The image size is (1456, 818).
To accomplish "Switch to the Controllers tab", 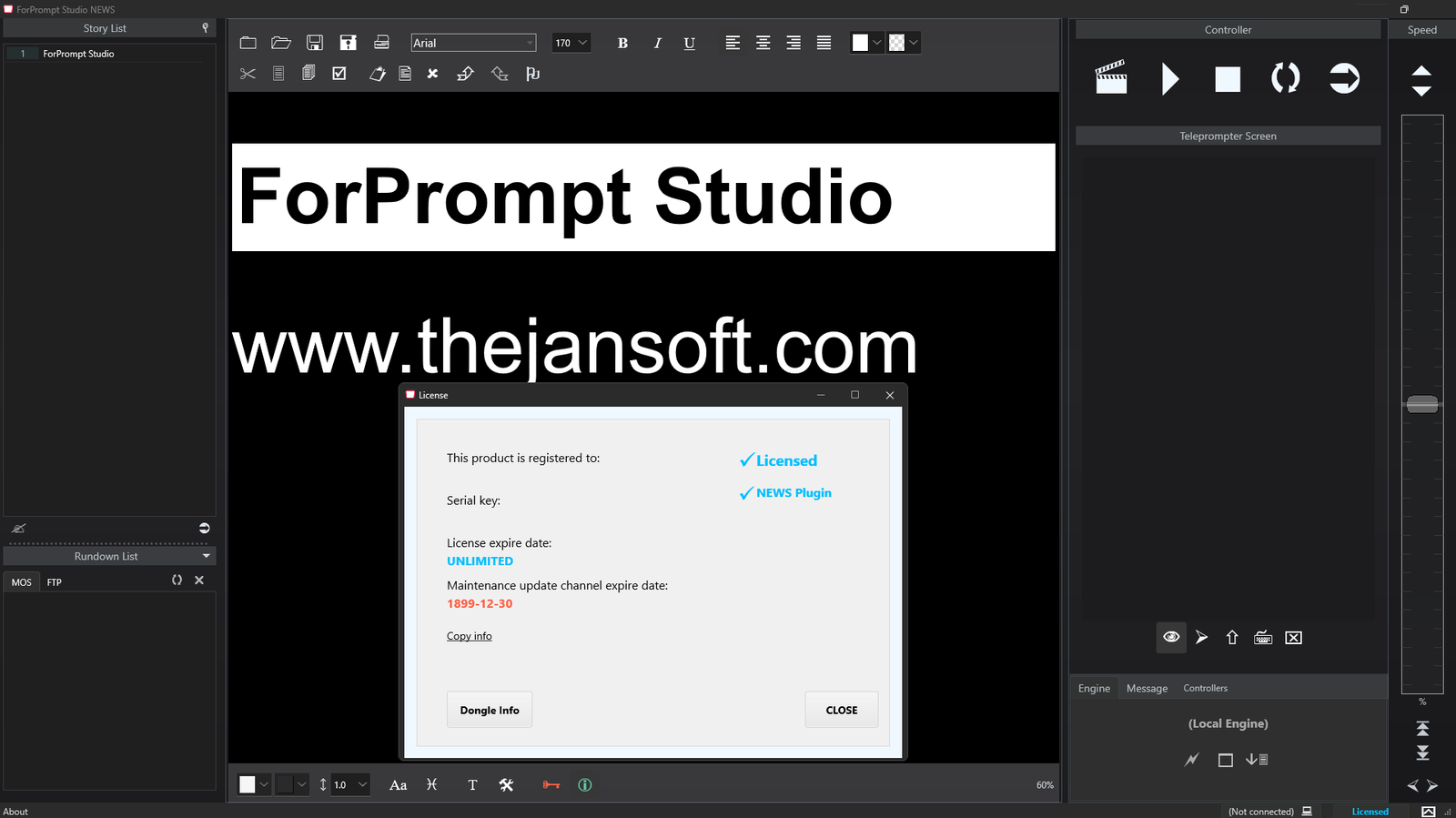I will pyautogui.click(x=1205, y=688).
